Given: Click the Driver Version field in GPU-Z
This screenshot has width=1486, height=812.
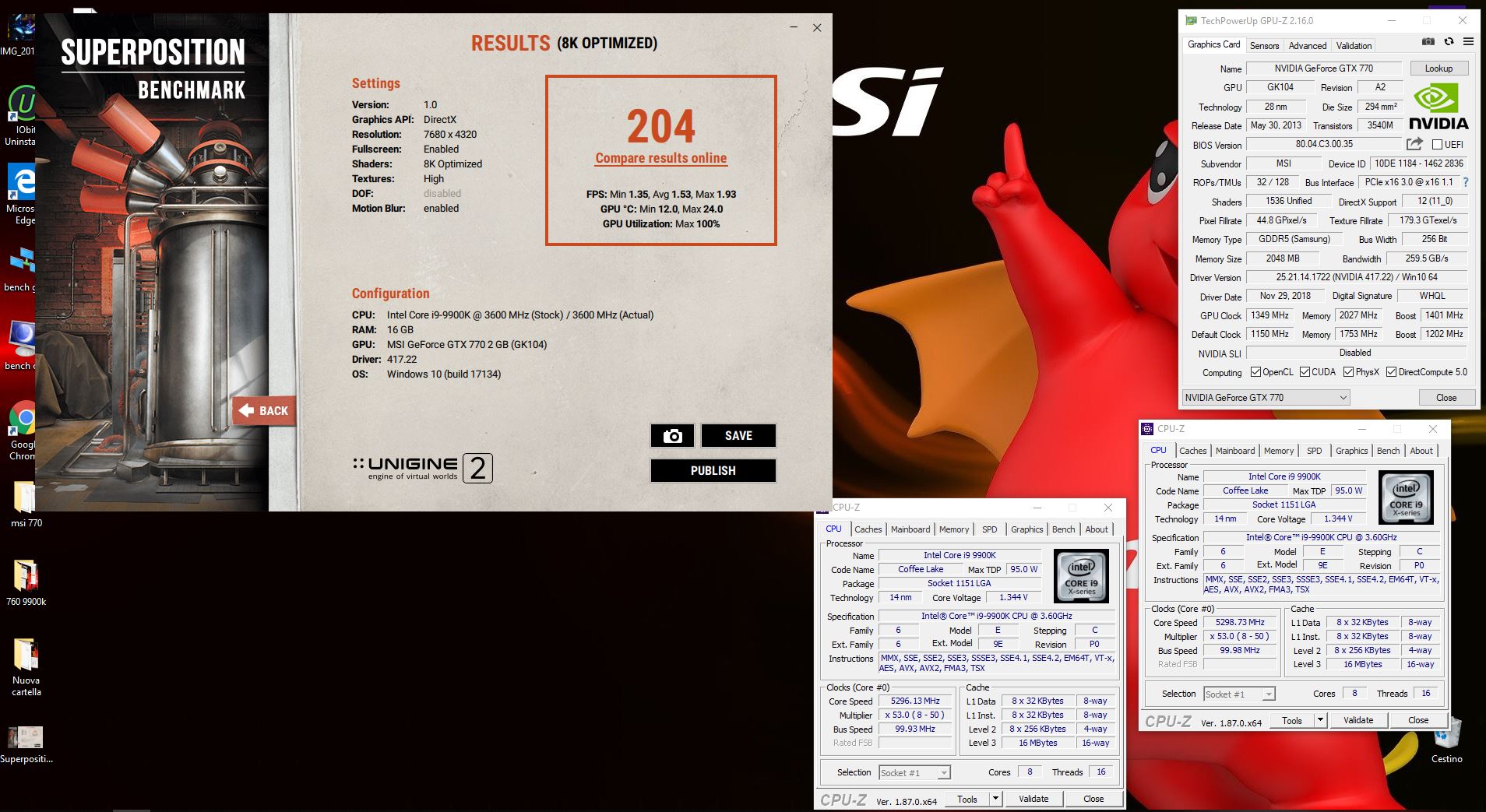Looking at the screenshot, I should coord(1356,277).
